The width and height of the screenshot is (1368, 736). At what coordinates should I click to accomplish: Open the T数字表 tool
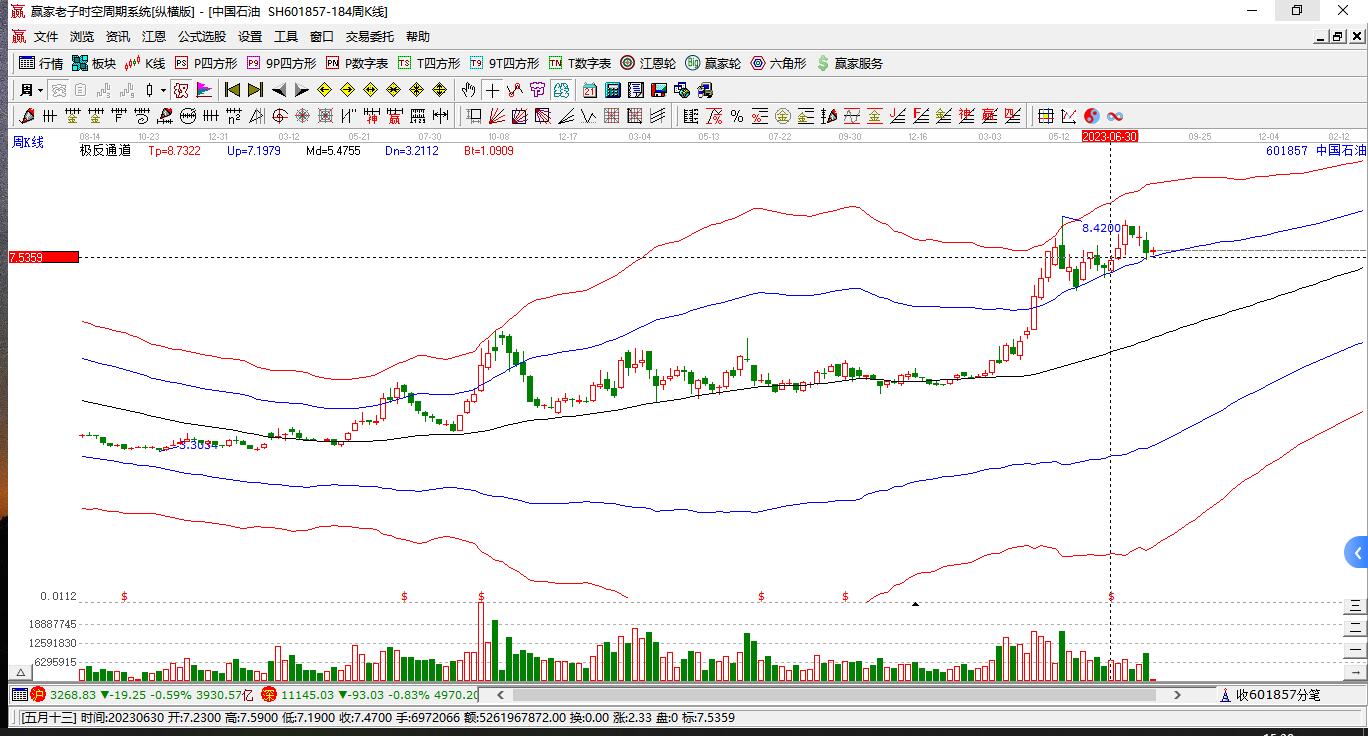point(580,63)
